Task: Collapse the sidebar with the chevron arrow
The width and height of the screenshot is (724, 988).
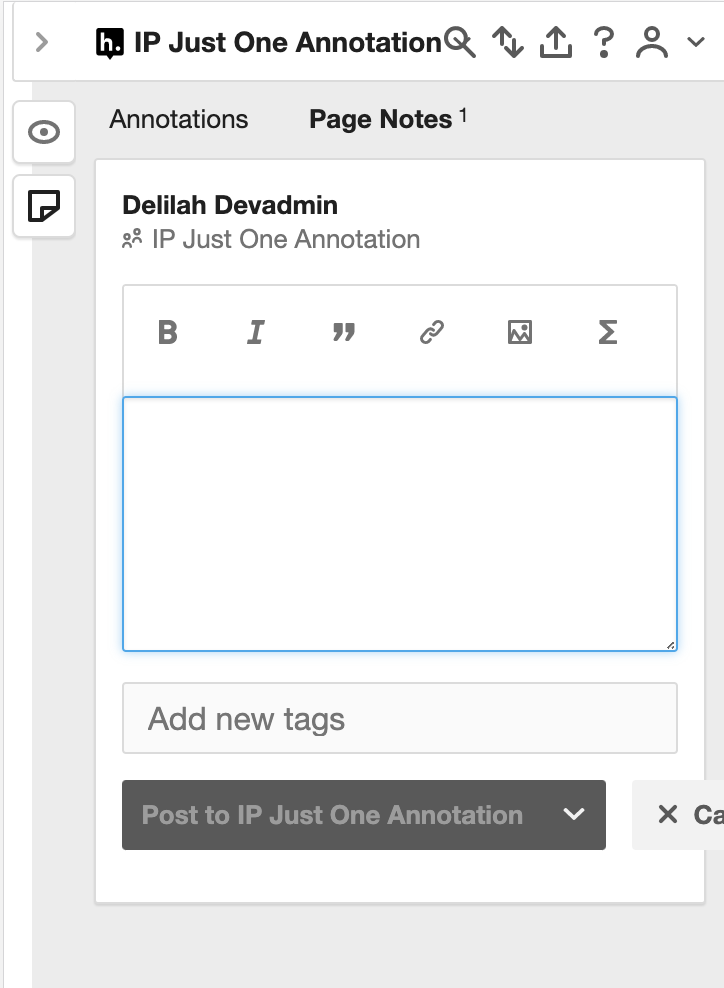Action: [42, 42]
